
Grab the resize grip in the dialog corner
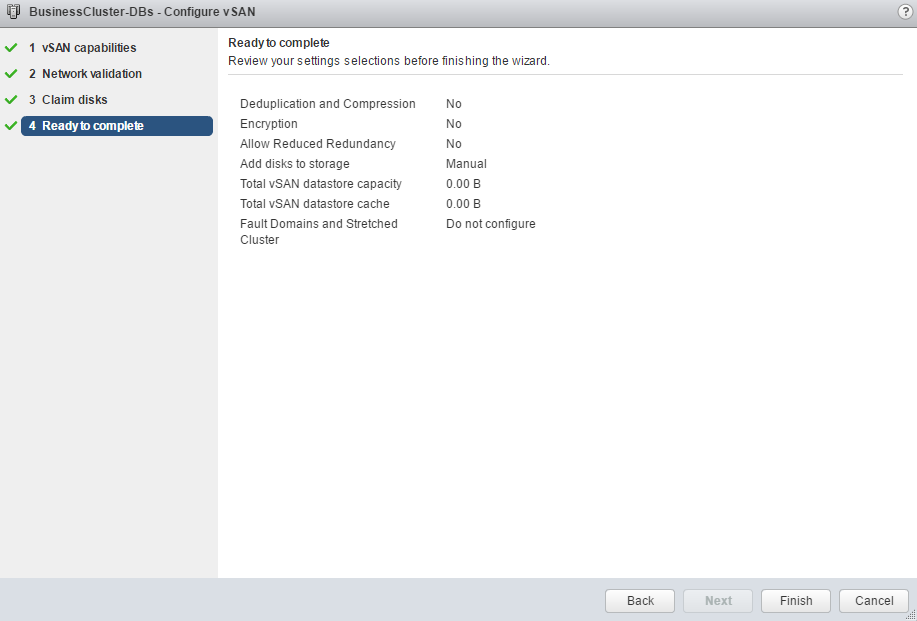point(911,615)
